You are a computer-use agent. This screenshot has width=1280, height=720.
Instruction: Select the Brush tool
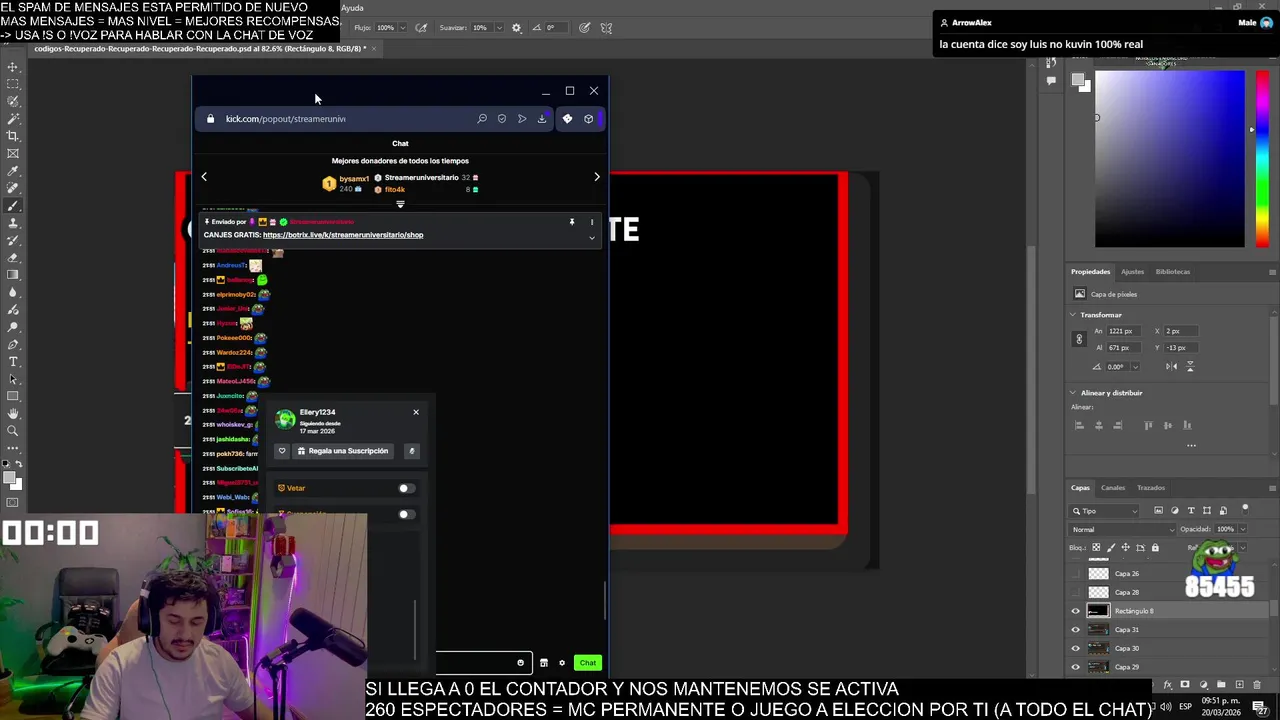pos(13,205)
